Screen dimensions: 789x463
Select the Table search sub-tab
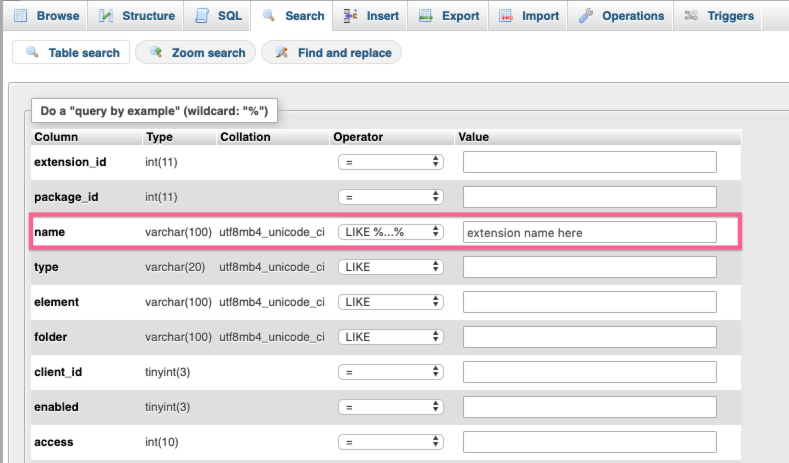pyautogui.click(x=71, y=52)
